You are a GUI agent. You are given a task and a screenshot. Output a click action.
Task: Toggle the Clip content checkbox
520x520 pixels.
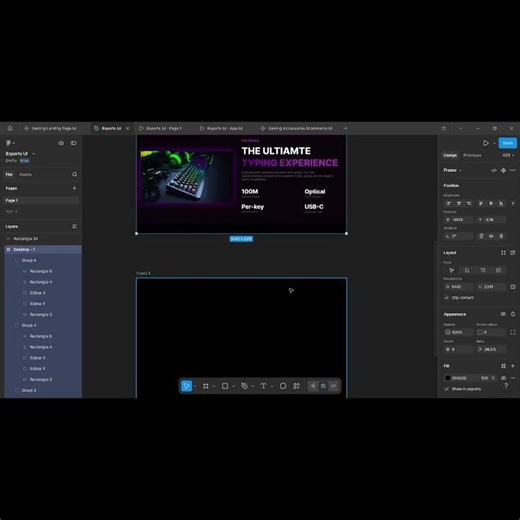pos(446,298)
